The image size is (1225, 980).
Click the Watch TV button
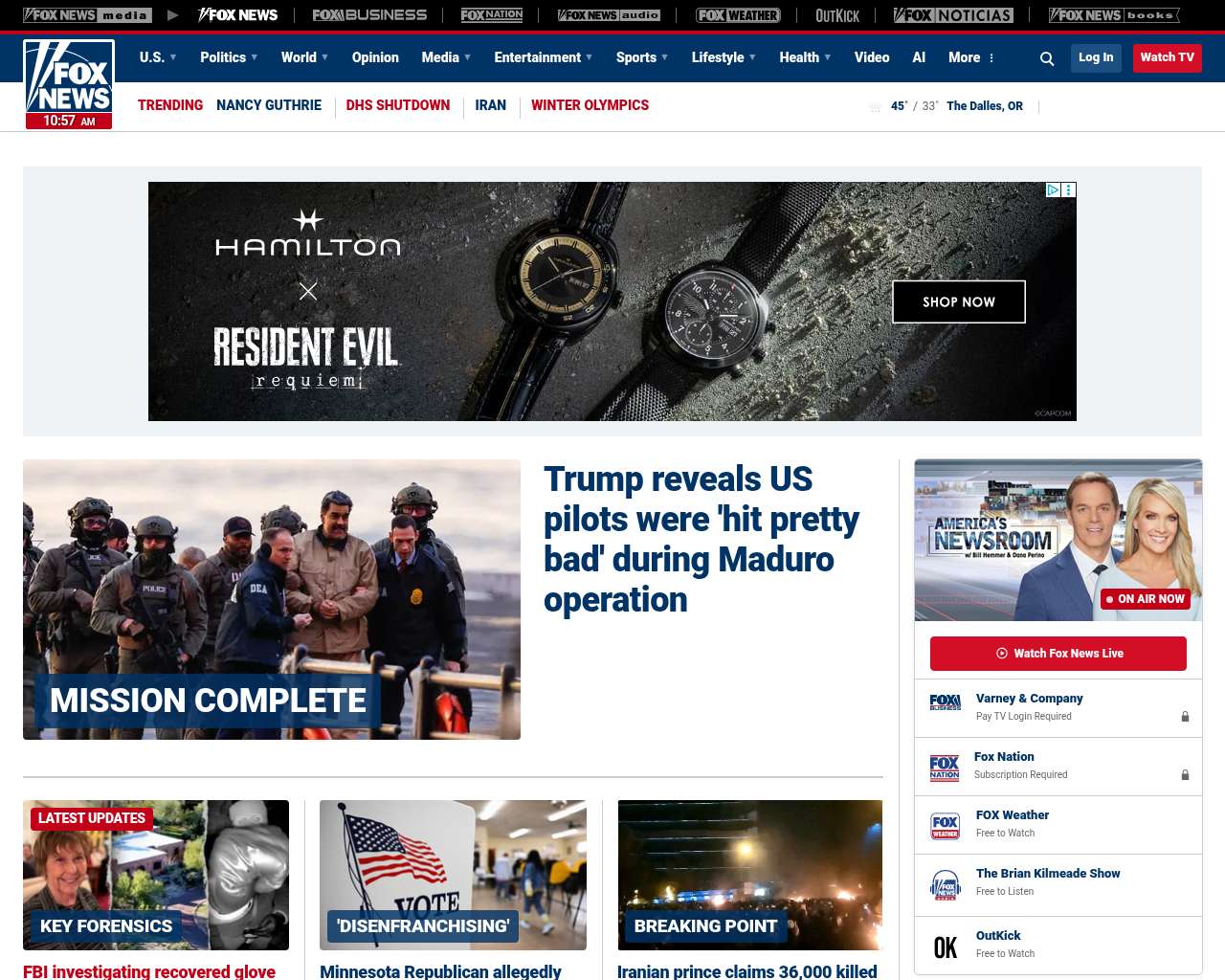click(x=1168, y=57)
